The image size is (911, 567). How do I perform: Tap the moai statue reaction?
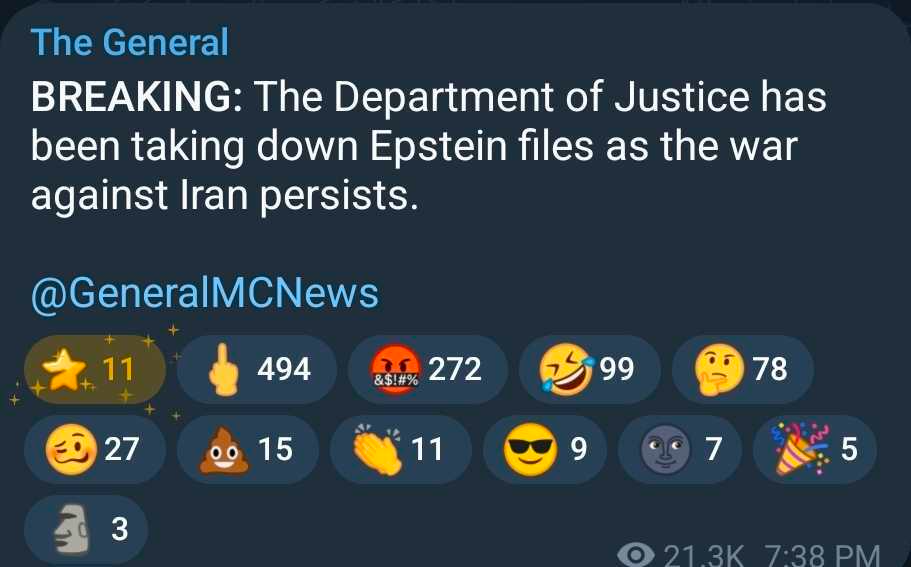click(x=87, y=529)
